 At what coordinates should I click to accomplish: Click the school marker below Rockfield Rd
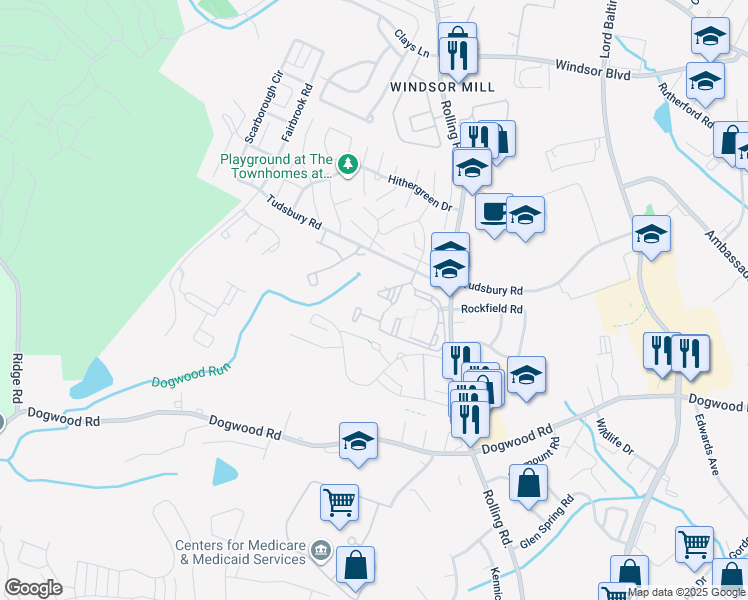tap(526, 377)
